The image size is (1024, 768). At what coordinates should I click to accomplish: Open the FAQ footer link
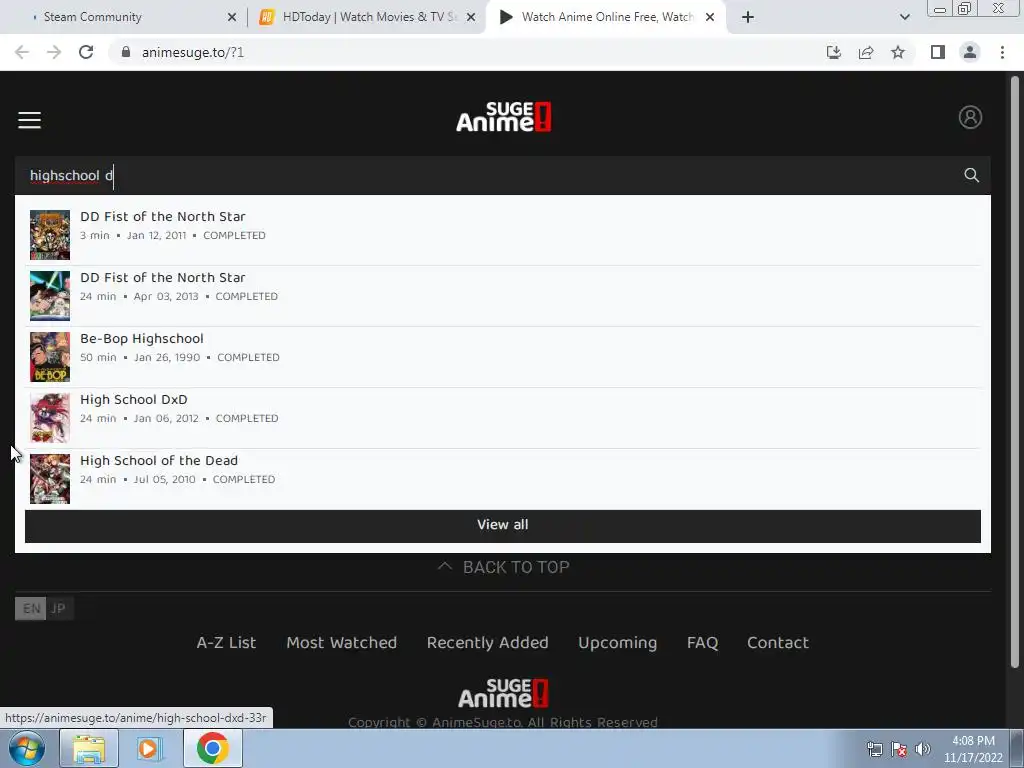click(x=702, y=643)
